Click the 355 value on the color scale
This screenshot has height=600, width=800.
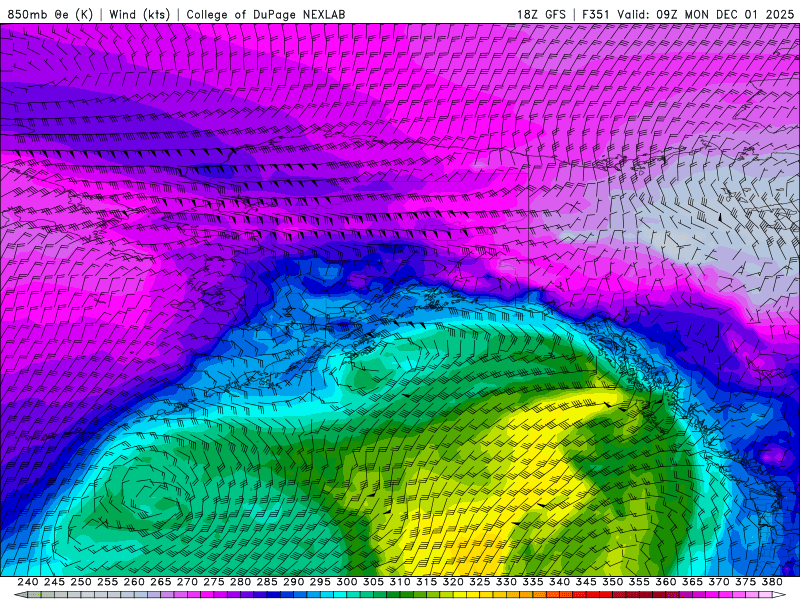639,582
